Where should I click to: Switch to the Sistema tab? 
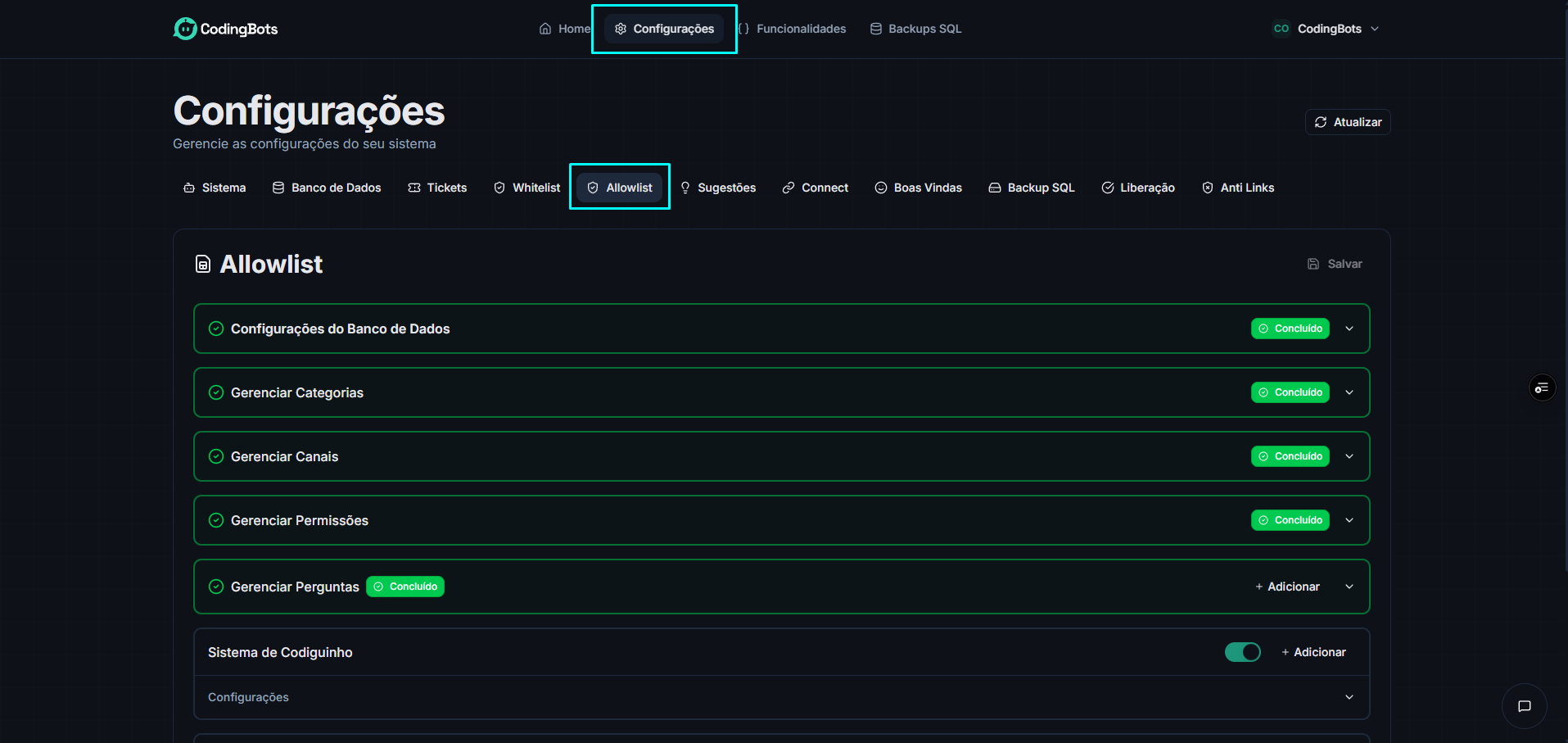tap(215, 188)
